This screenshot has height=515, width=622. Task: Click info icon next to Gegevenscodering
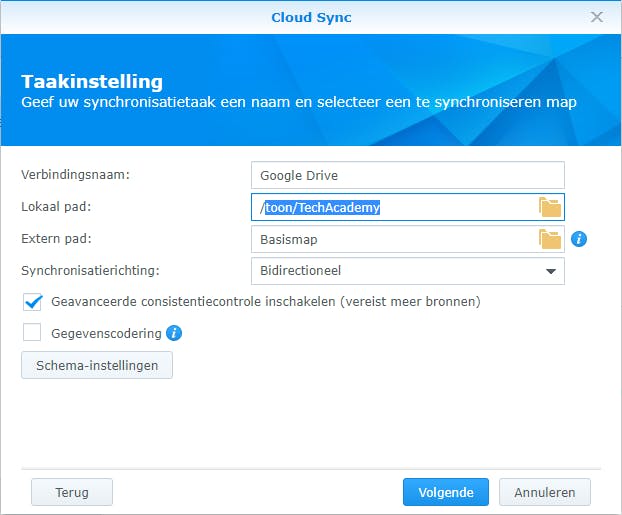click(174, 333)
